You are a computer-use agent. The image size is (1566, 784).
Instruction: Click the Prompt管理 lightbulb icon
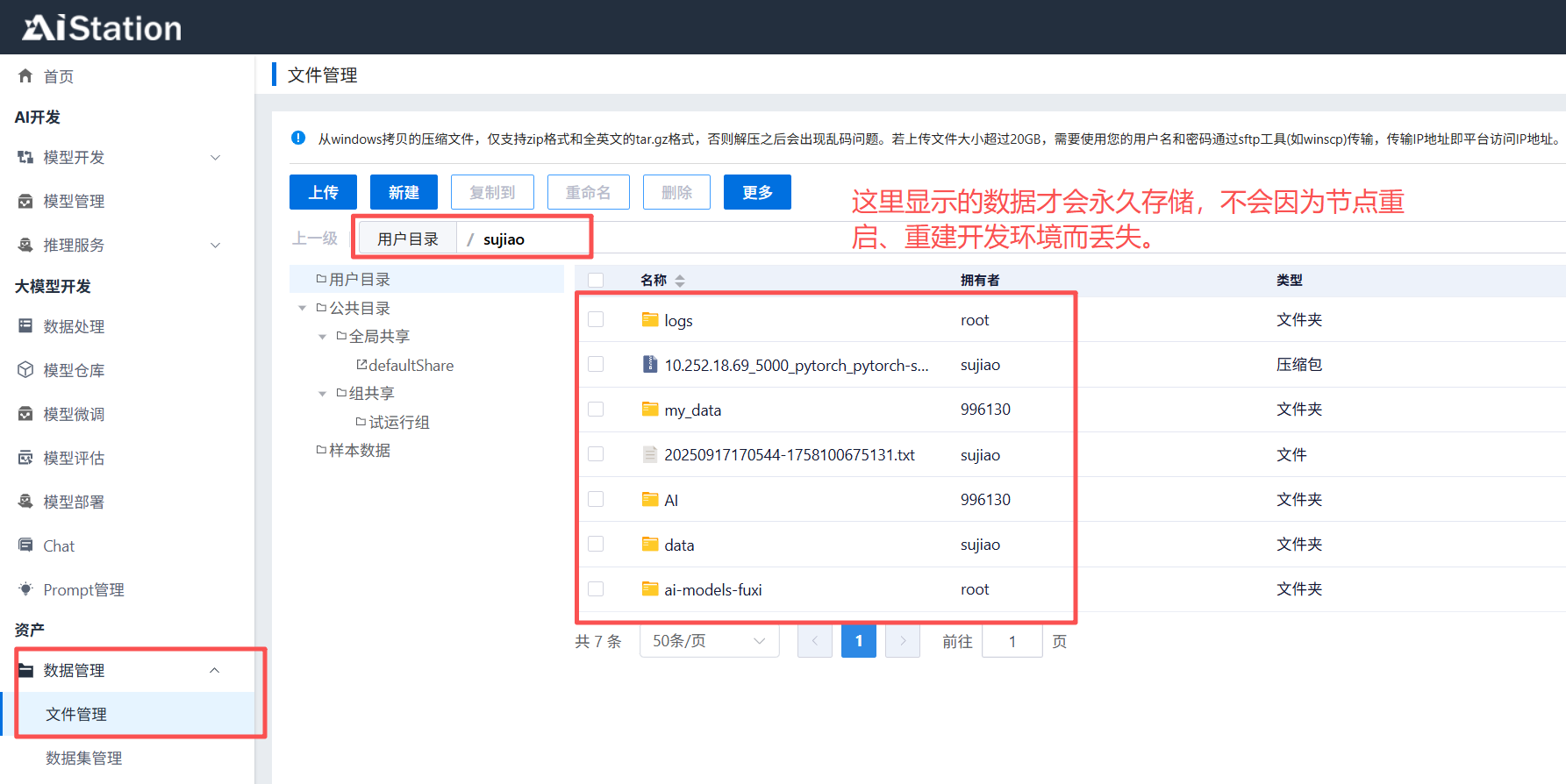25,589
